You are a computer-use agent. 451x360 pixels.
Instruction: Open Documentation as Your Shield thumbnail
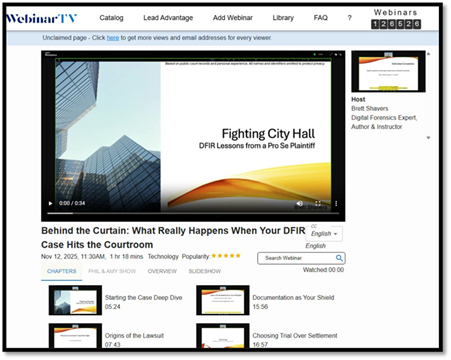pos(223,300)
